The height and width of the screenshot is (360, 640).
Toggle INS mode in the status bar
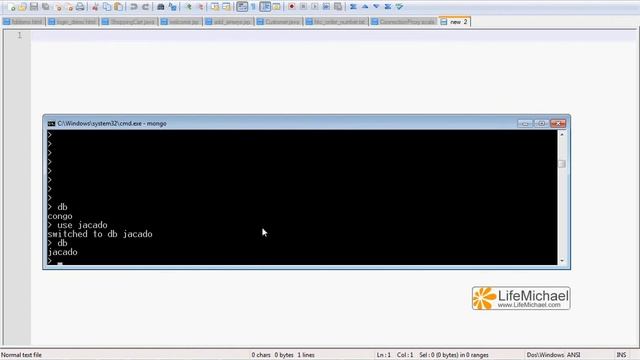click(x=621, y=355)
